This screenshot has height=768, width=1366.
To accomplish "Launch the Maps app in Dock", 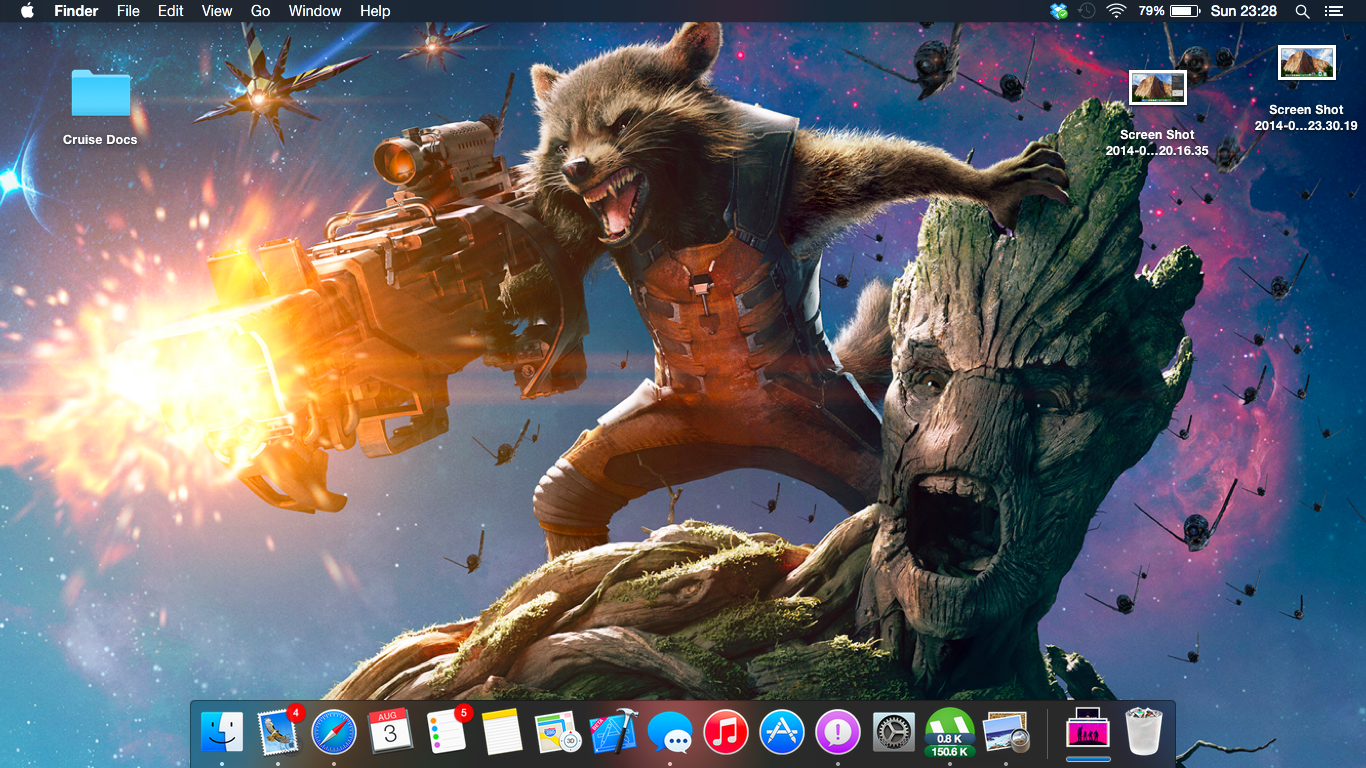I will [558, 732].
